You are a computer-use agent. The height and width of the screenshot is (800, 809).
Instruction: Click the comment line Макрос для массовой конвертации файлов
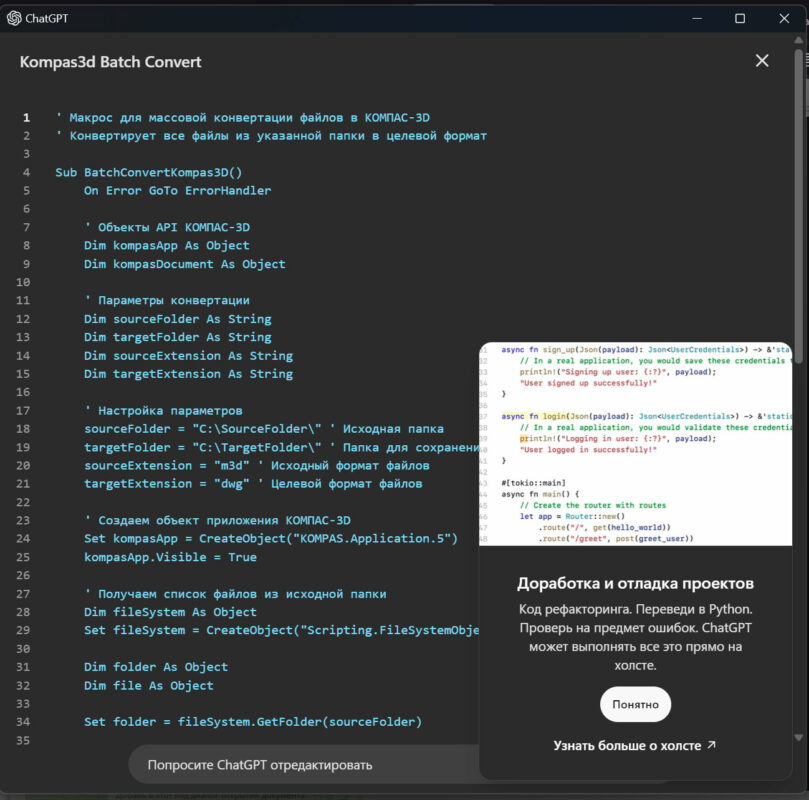click(x=242, y=118)
